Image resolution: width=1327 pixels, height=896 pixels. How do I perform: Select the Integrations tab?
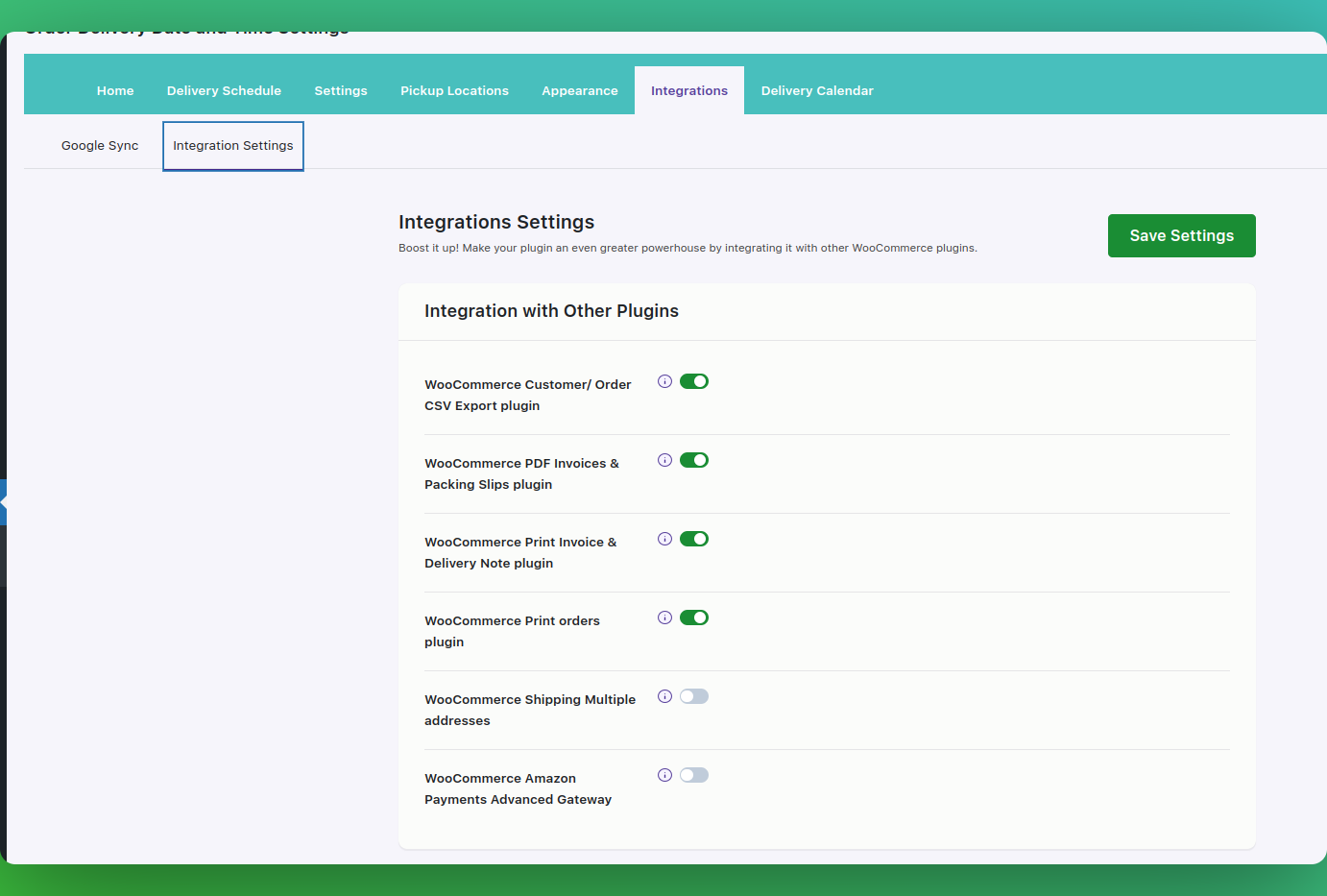click(689, 90)
